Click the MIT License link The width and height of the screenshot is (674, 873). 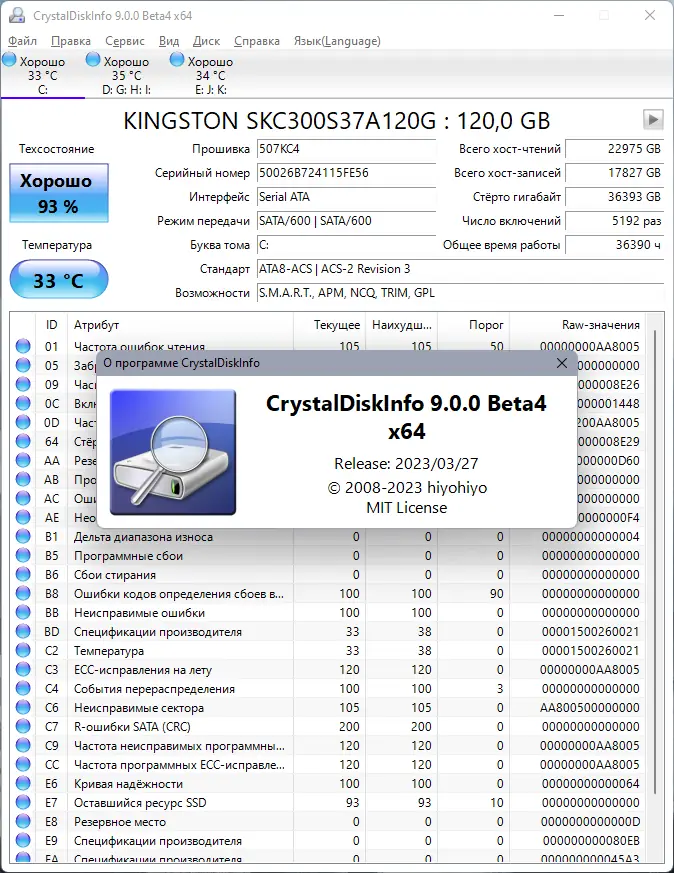[x=406, y=508]
